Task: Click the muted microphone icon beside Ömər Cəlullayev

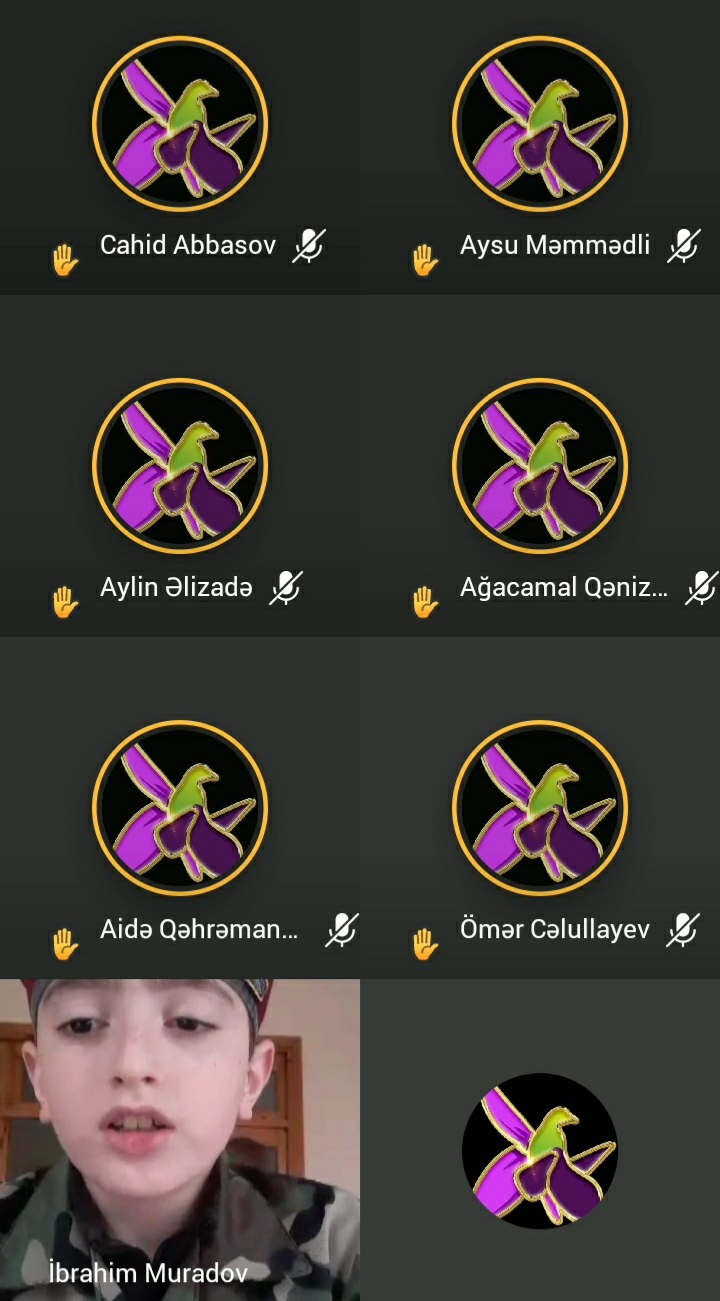Action: pyautogui.click(x=684, y=930)
